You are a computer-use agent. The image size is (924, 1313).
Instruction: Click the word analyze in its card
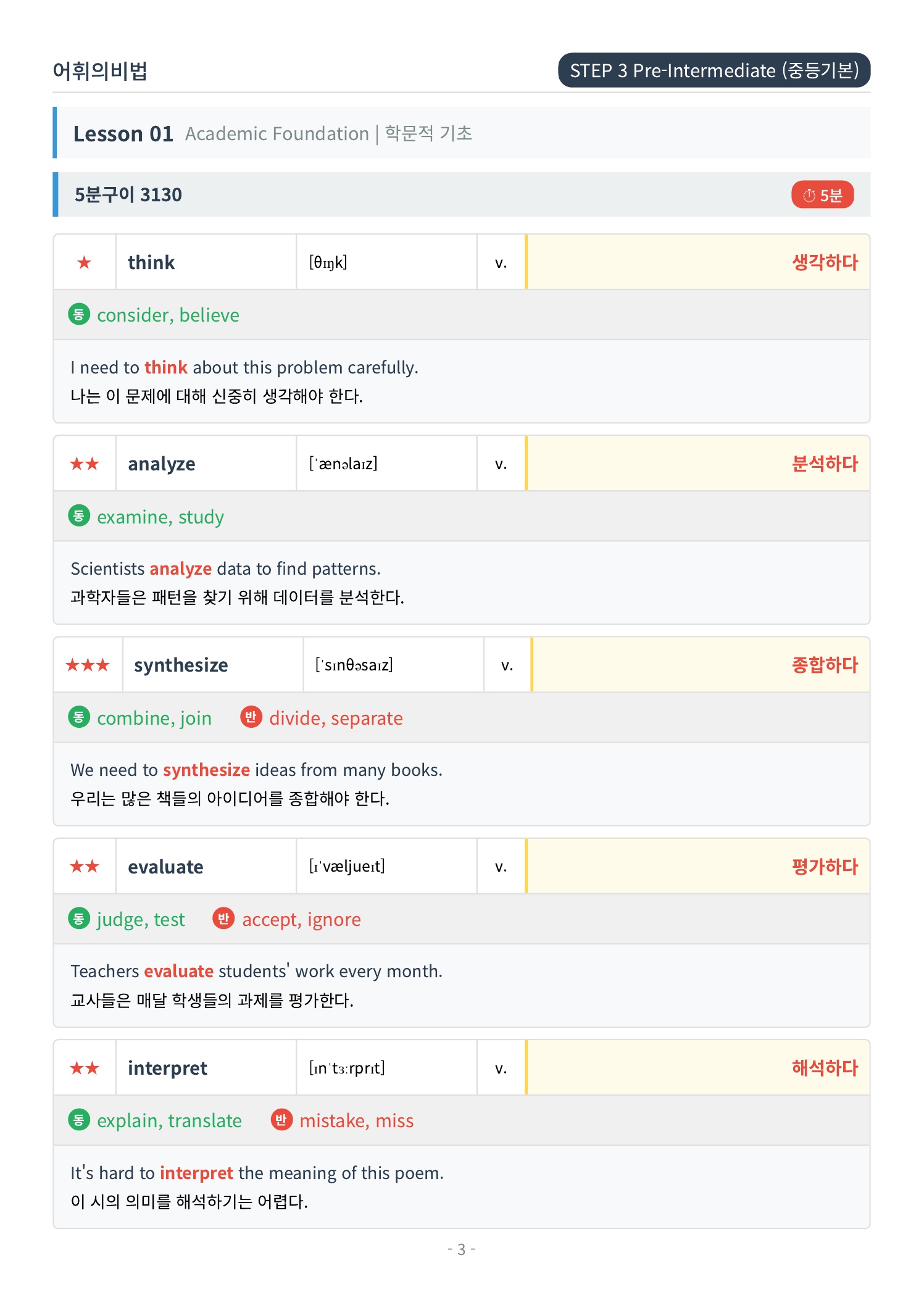(162, 464)
